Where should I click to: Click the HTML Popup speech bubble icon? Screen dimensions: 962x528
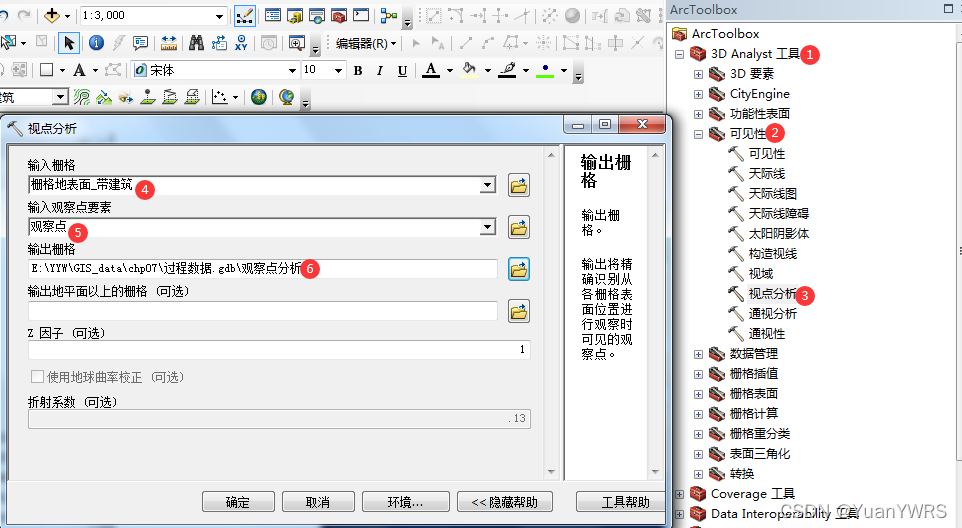(140, 42)
